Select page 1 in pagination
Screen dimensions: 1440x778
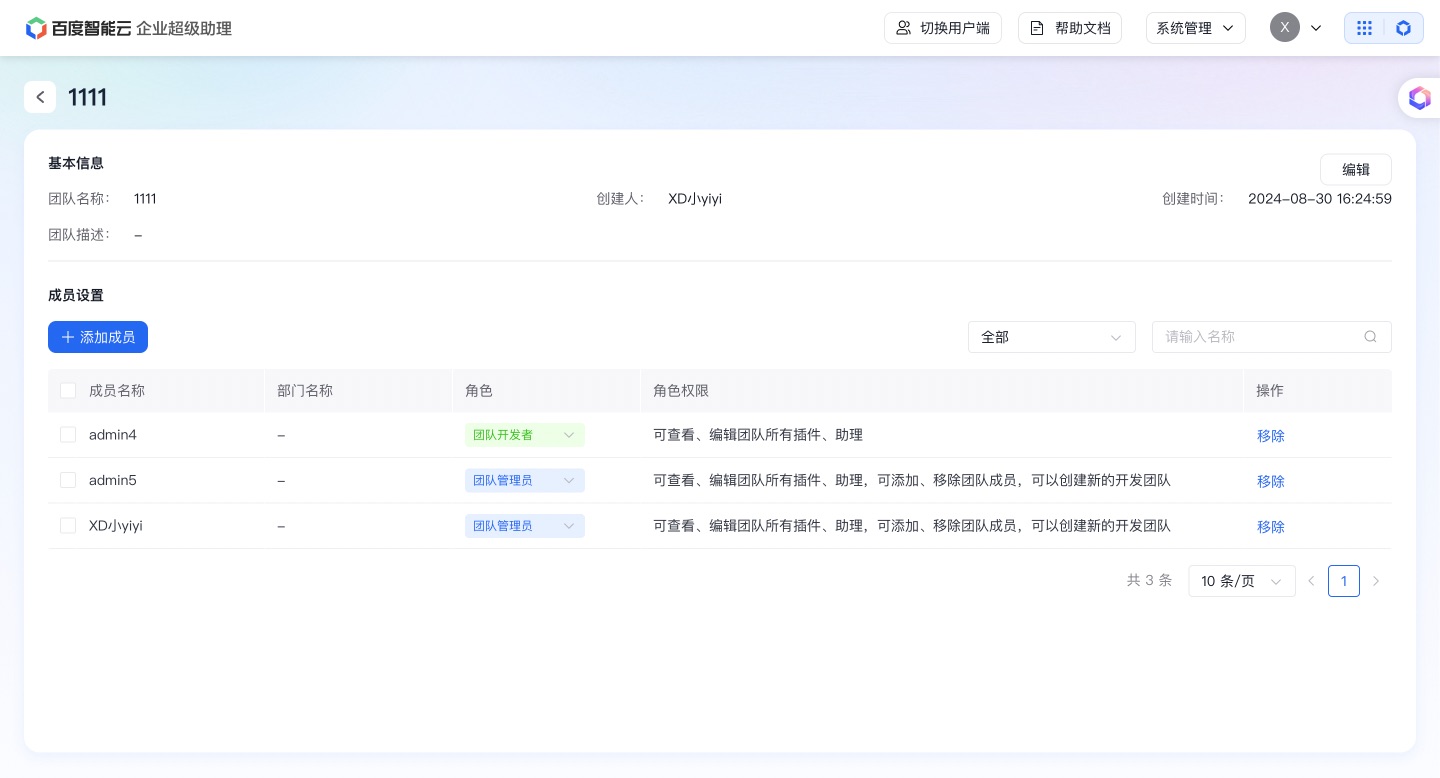(x=1344, y=581)
